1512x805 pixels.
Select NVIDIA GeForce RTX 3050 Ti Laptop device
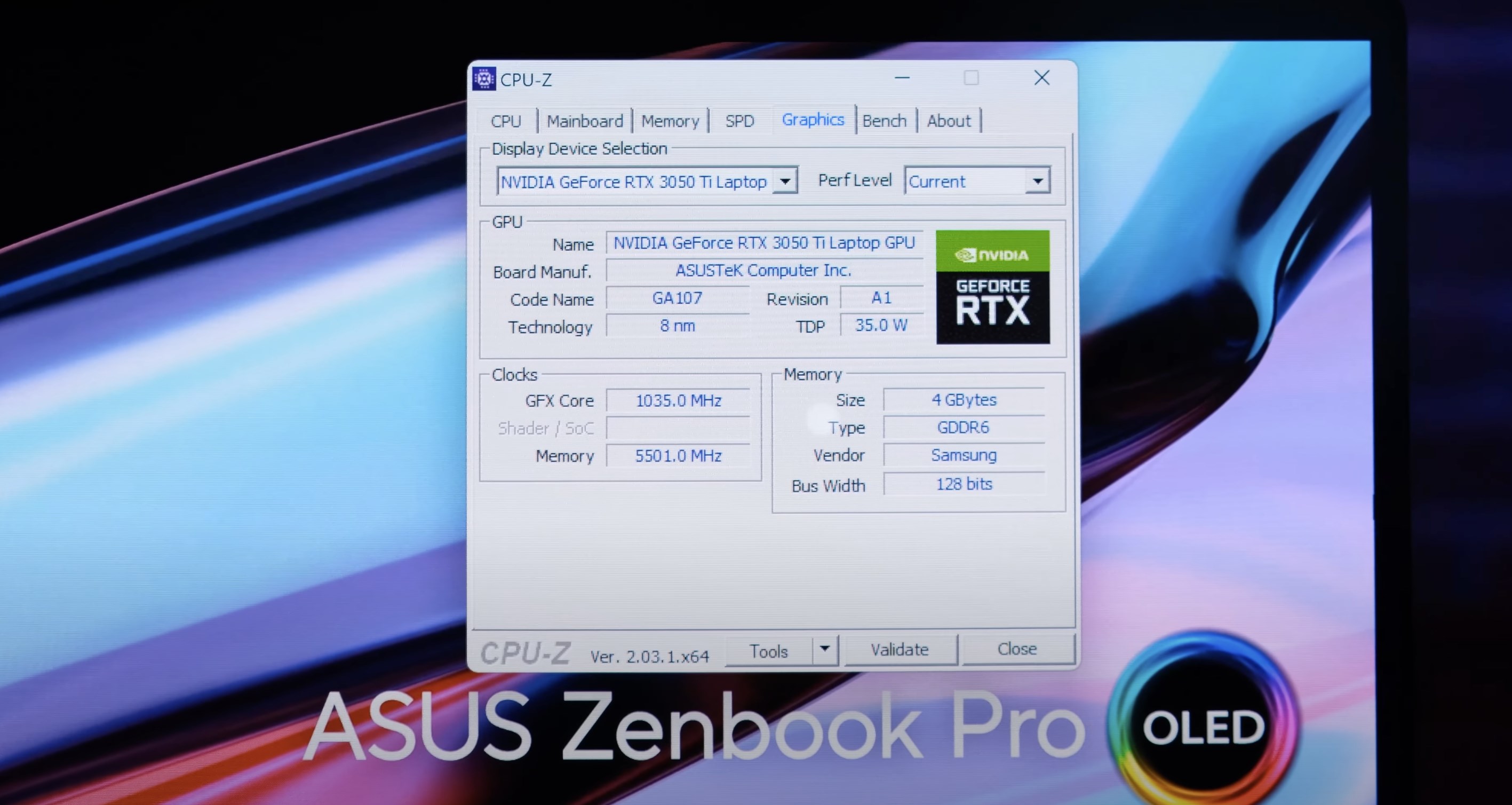[x=646, y=181]
